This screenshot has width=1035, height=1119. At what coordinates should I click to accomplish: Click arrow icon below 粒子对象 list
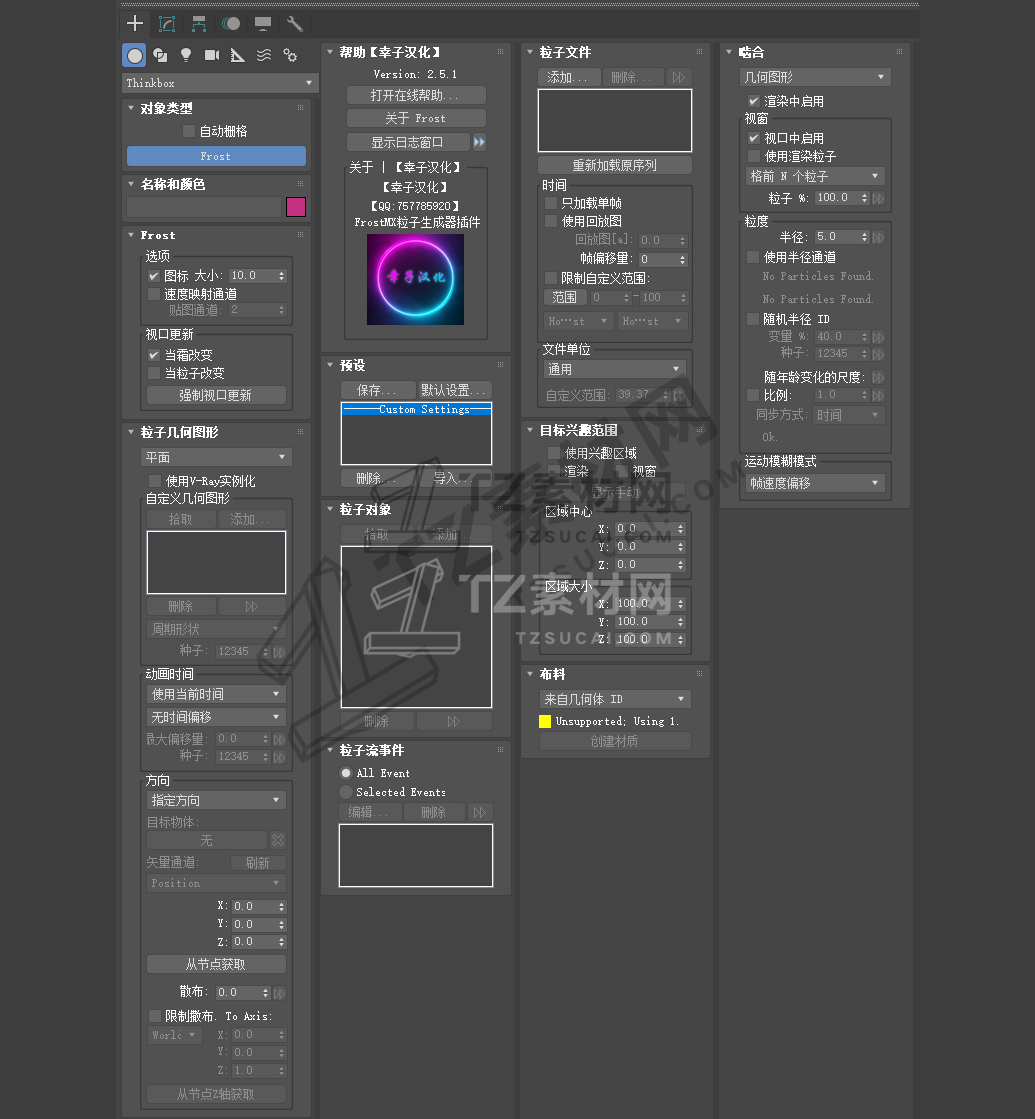[454, 721]
